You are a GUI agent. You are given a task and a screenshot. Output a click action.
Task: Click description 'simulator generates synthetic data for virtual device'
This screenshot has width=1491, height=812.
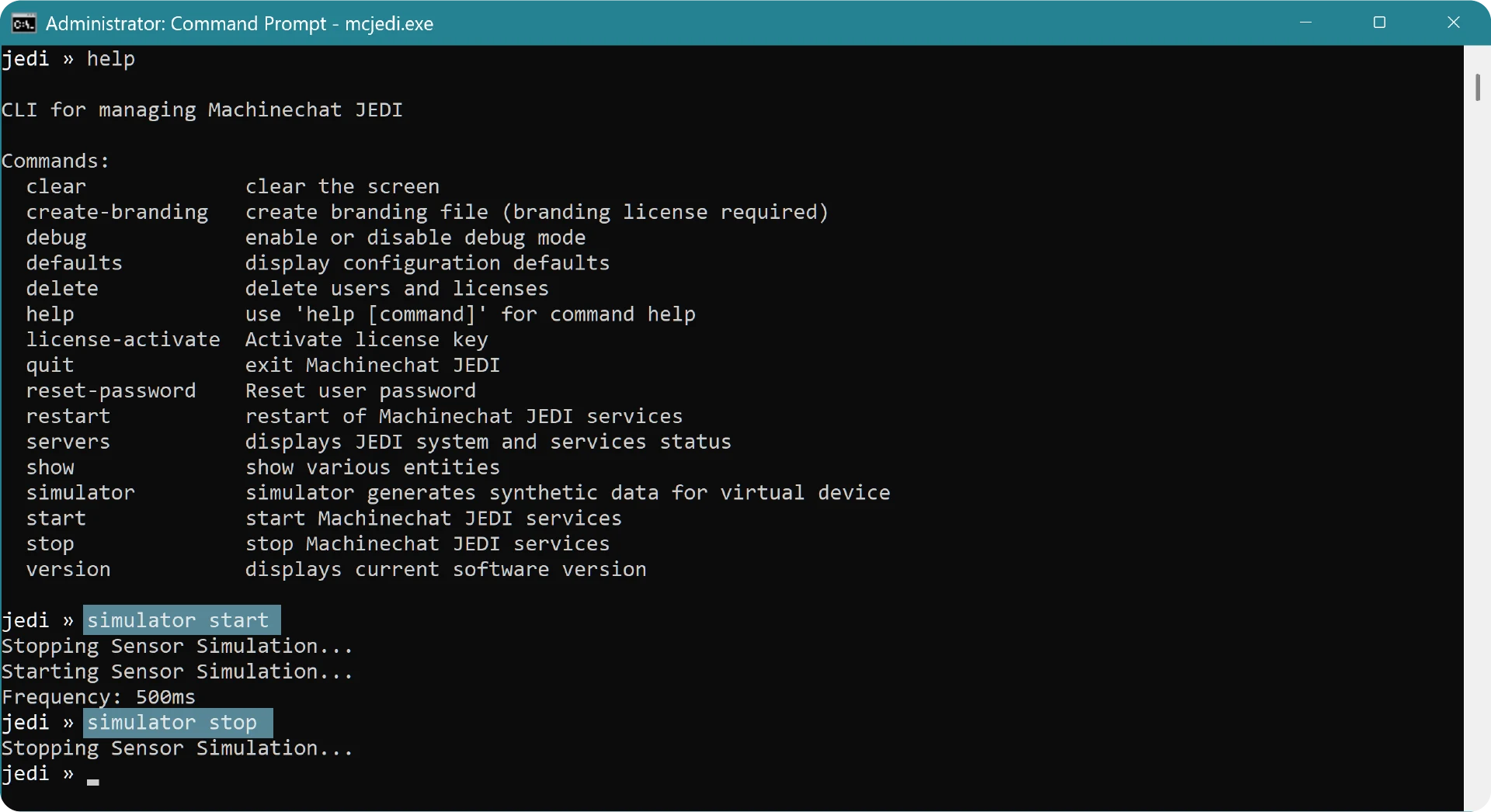(568, 493)
